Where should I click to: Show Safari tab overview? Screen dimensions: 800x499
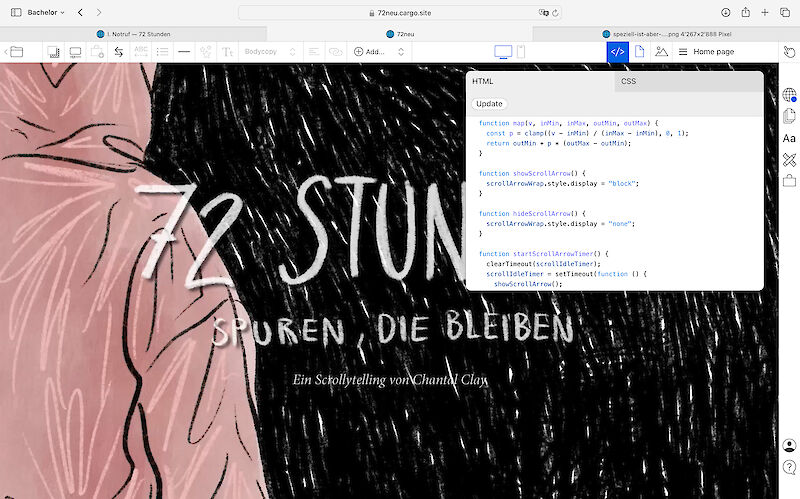(785, 12)
